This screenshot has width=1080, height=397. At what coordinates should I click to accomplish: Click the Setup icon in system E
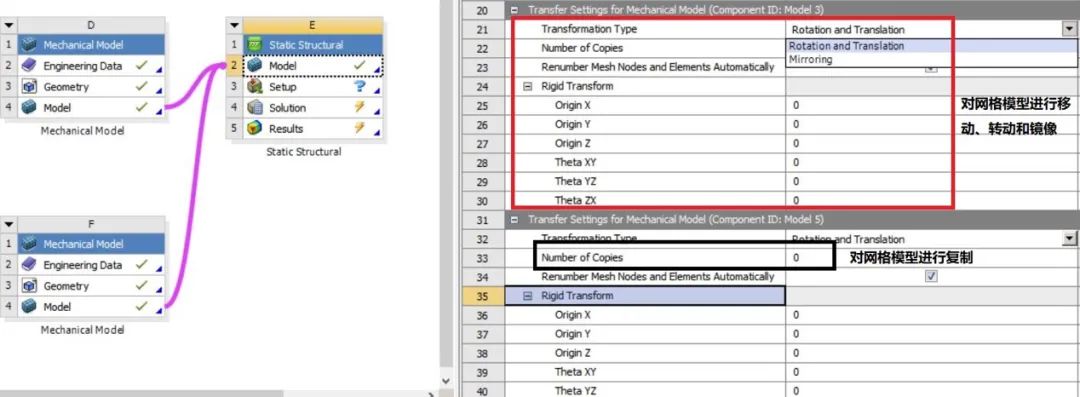(255, 87)
